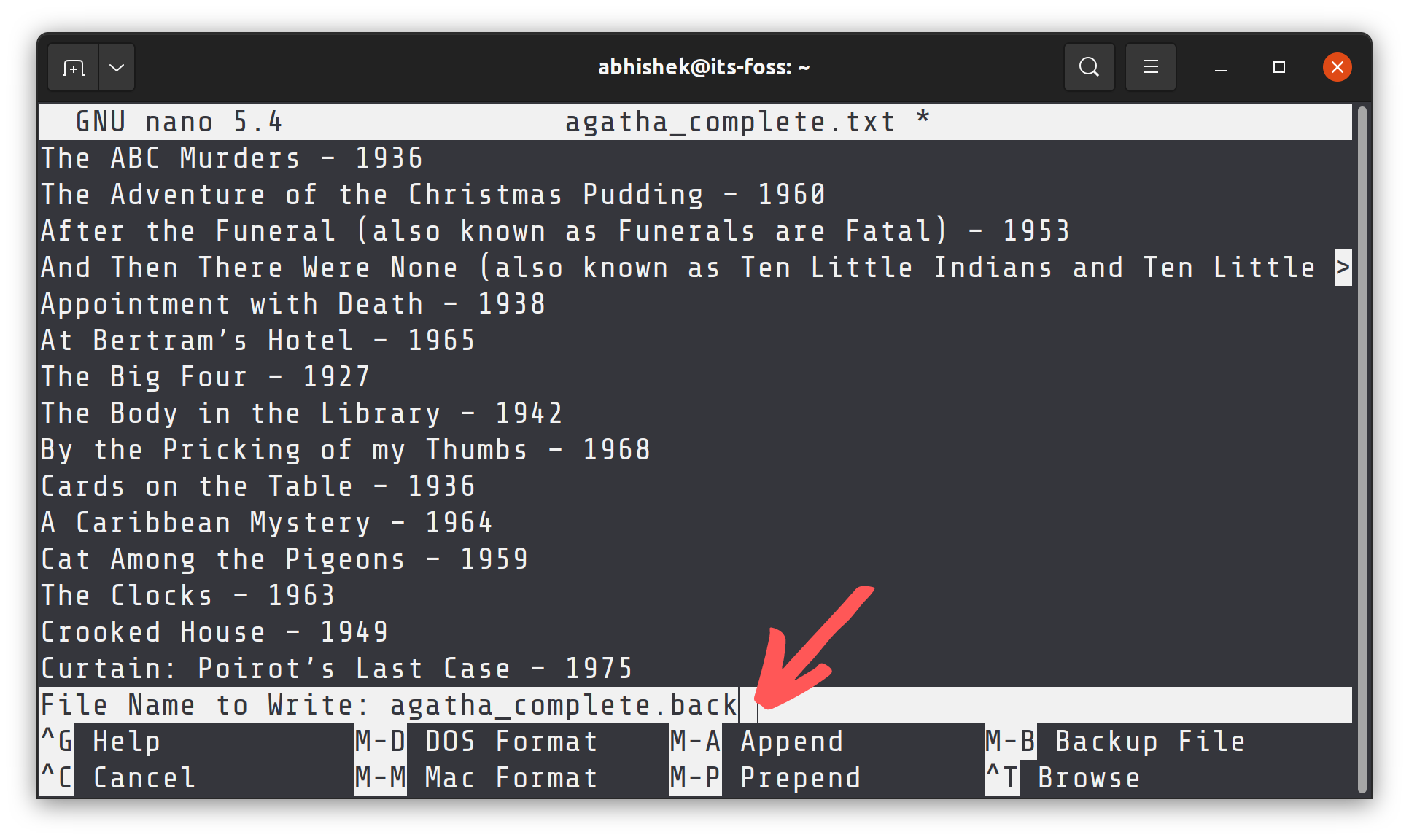Click the agatha_complete.txt title bar text
The width and height of the screenshot is (1409, 840).
(729, 122)
